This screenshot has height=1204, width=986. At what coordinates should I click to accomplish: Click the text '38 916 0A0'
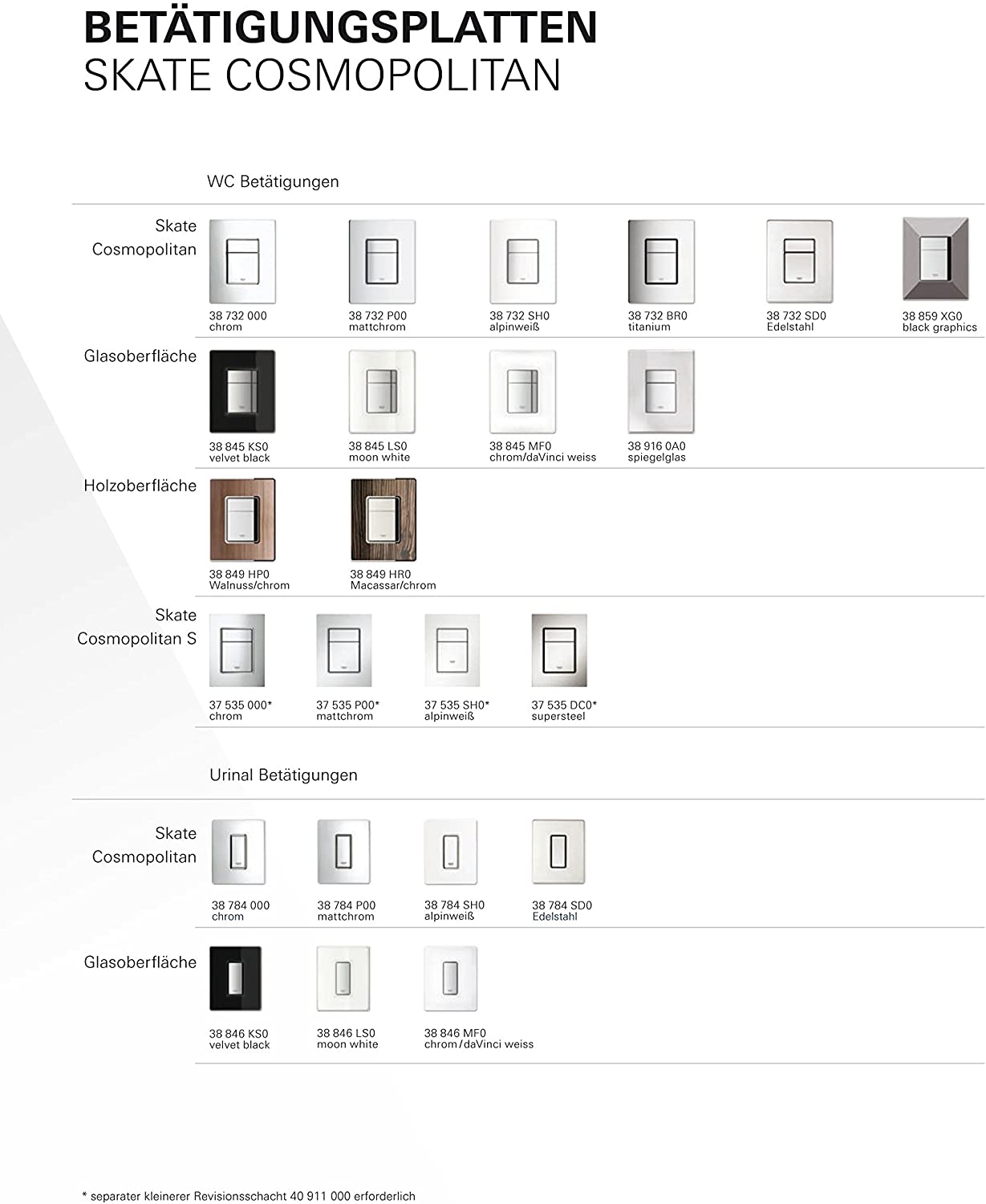coord(657,446)
